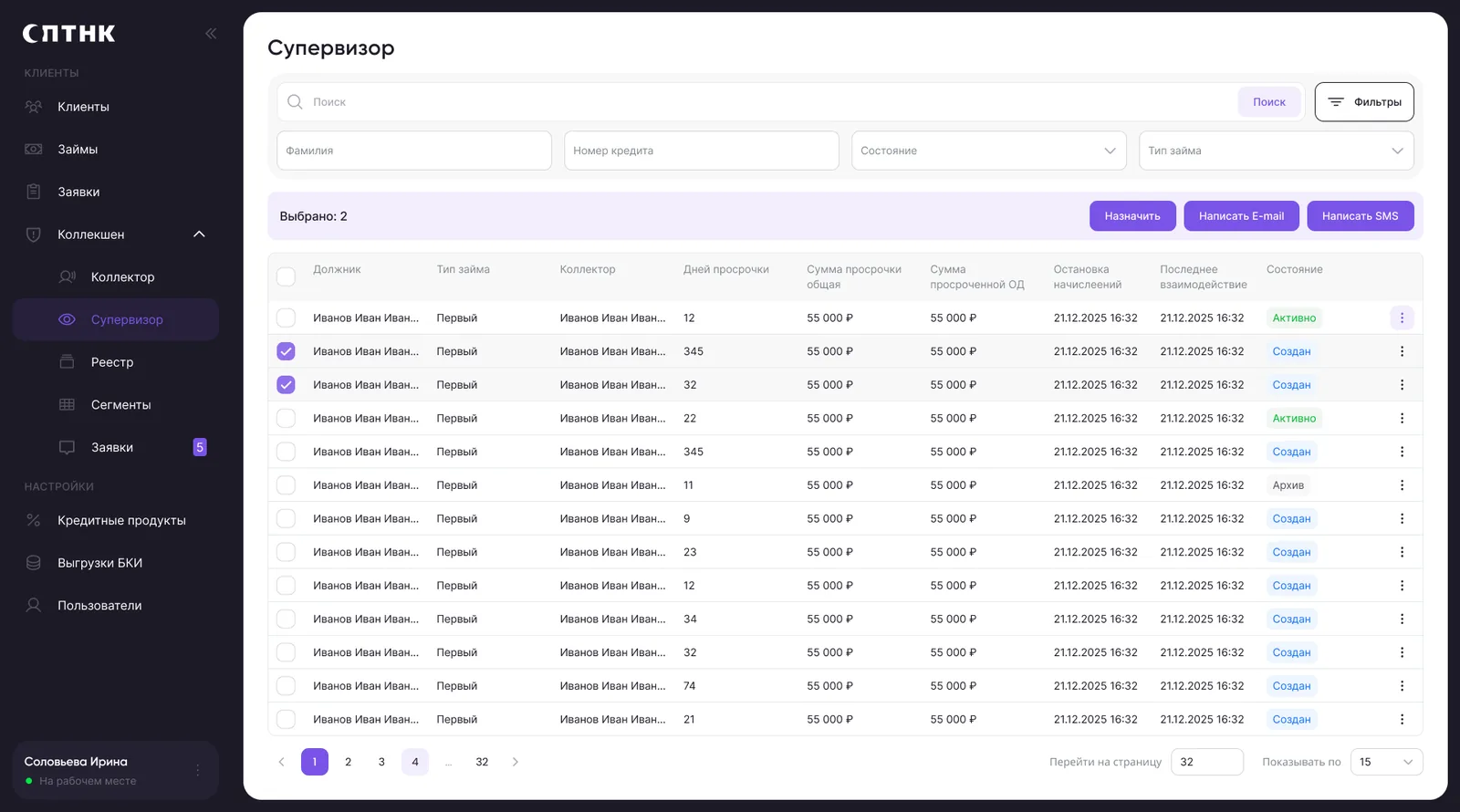Screen dimensions: 1460x812
Task: Click the Сегменты grid icon
Action: click(67, 404)
